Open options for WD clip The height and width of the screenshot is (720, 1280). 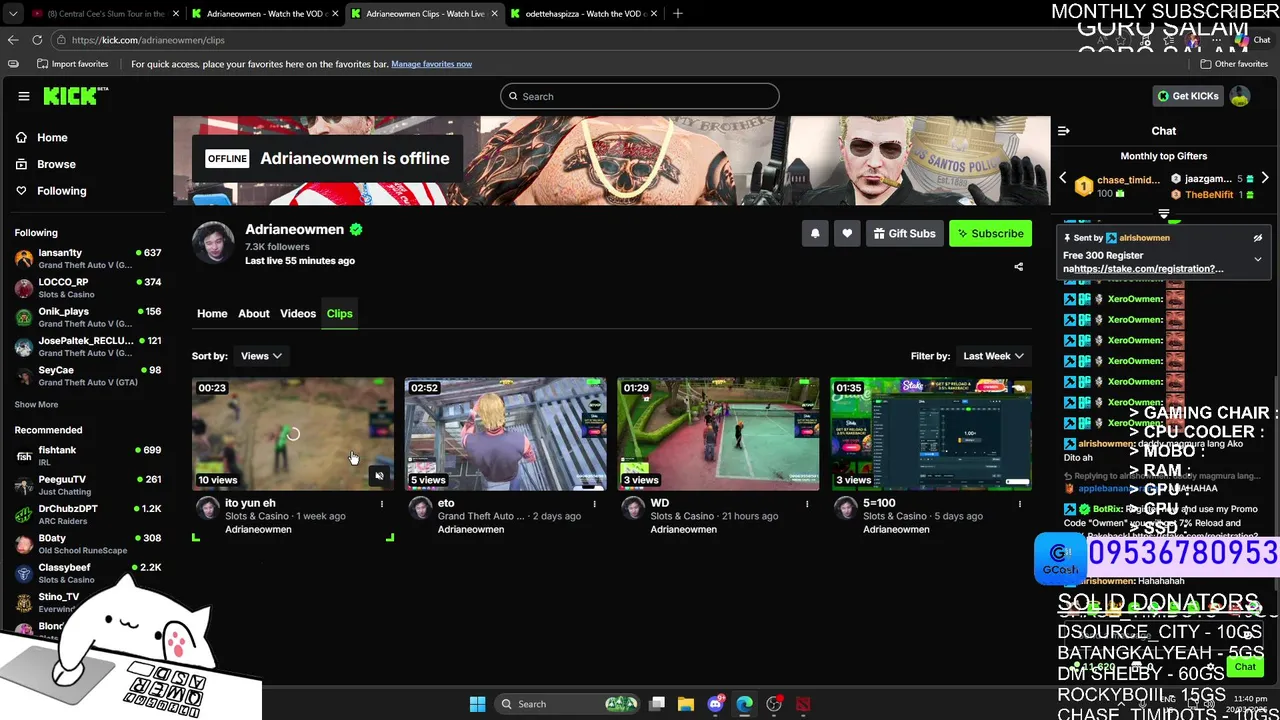click(807, 504)
